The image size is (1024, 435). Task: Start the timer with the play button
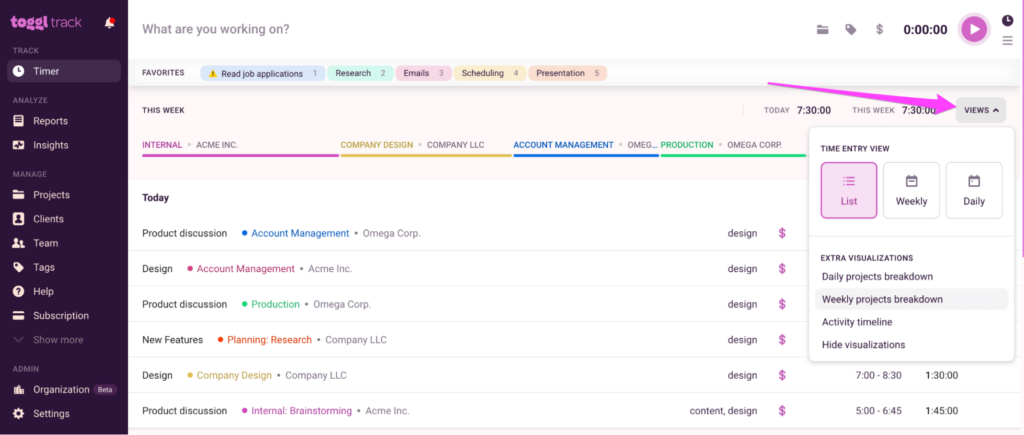(x=973, y=29)
